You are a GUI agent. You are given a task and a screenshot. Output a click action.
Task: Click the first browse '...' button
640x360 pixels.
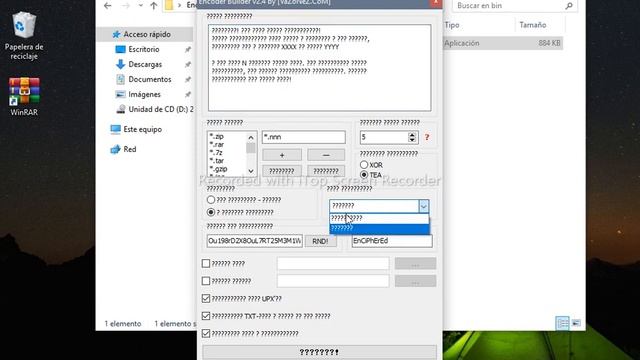[x=415, y=264]
